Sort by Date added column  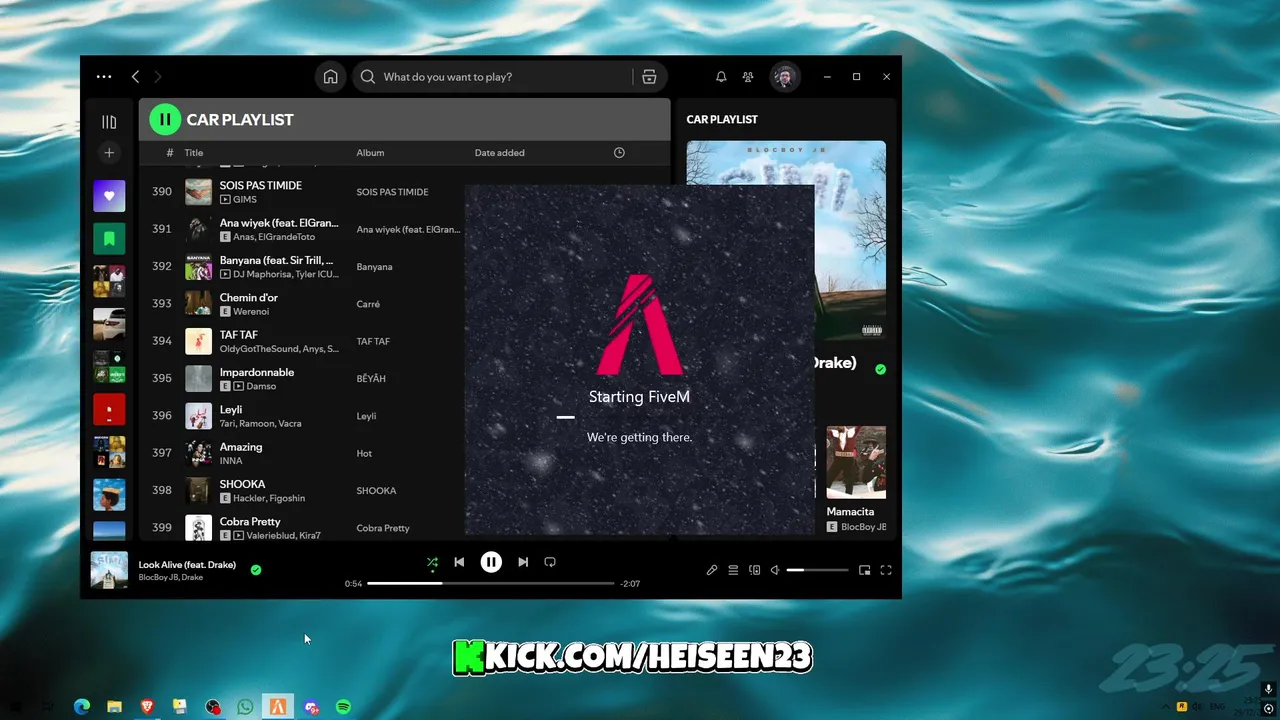click(499, 153)
